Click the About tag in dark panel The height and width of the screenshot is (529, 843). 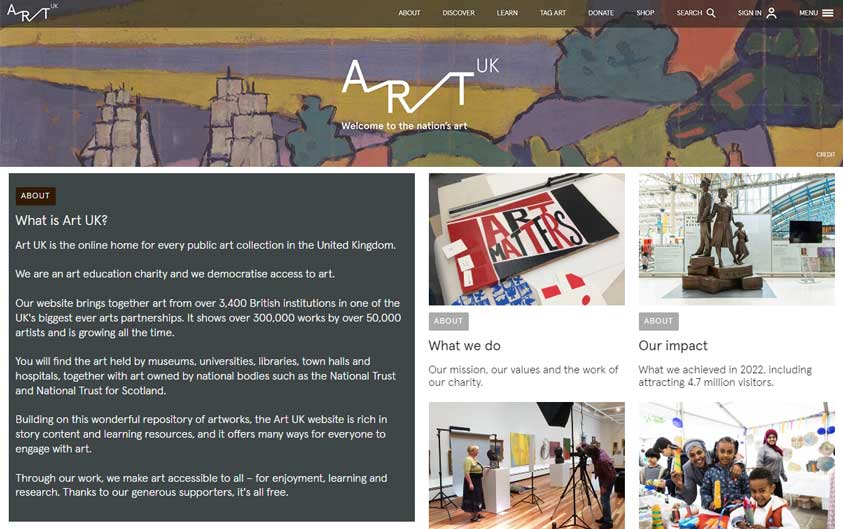[35, 196]
